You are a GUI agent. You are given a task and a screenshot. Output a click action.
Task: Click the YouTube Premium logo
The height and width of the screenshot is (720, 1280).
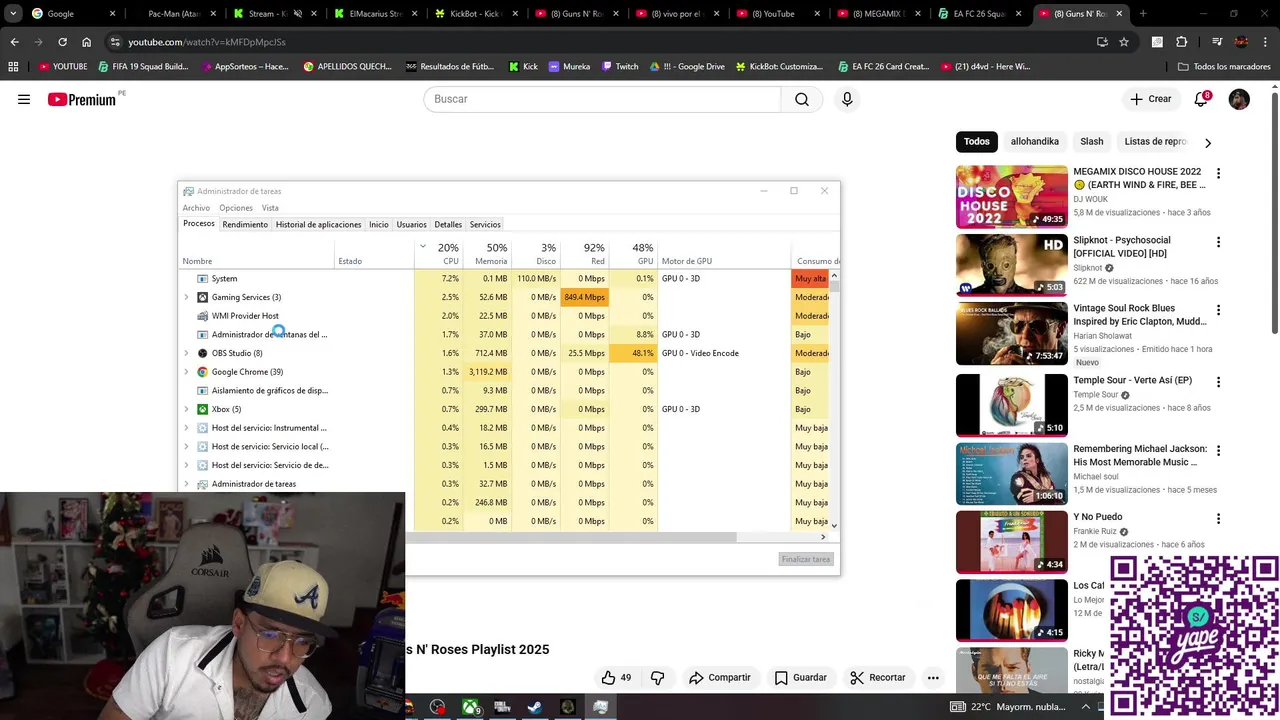[82, 99]
